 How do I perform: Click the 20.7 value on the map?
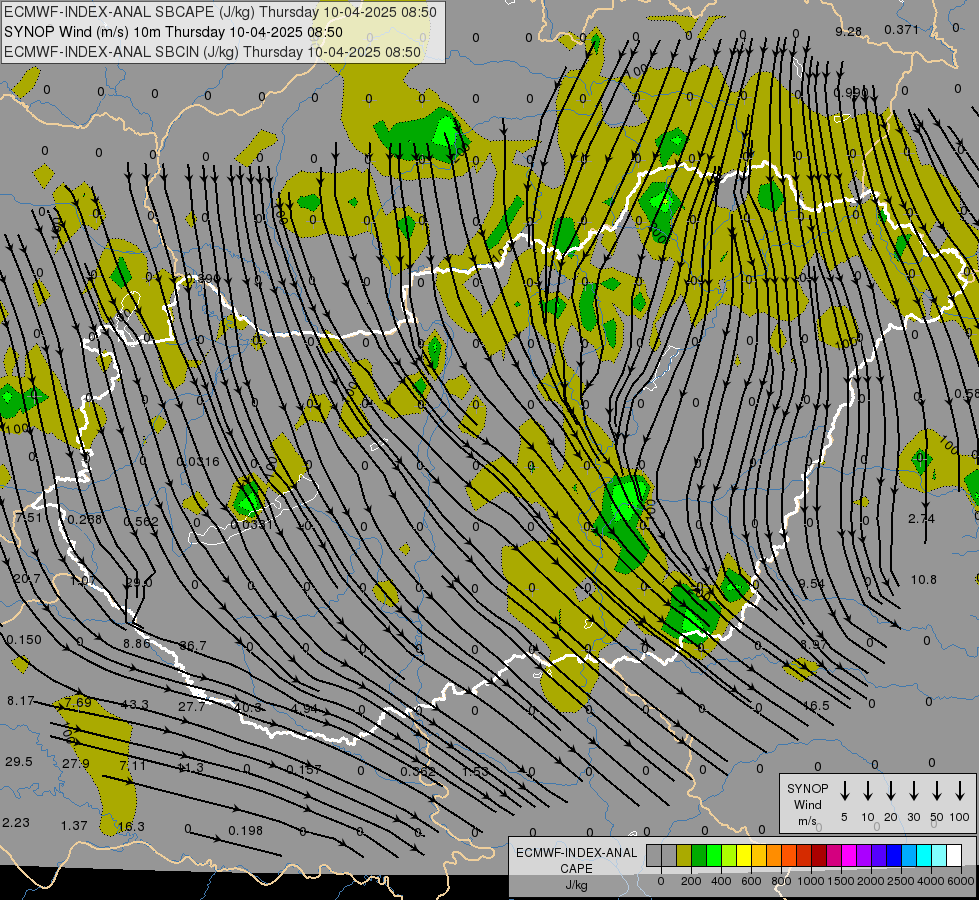27,578
